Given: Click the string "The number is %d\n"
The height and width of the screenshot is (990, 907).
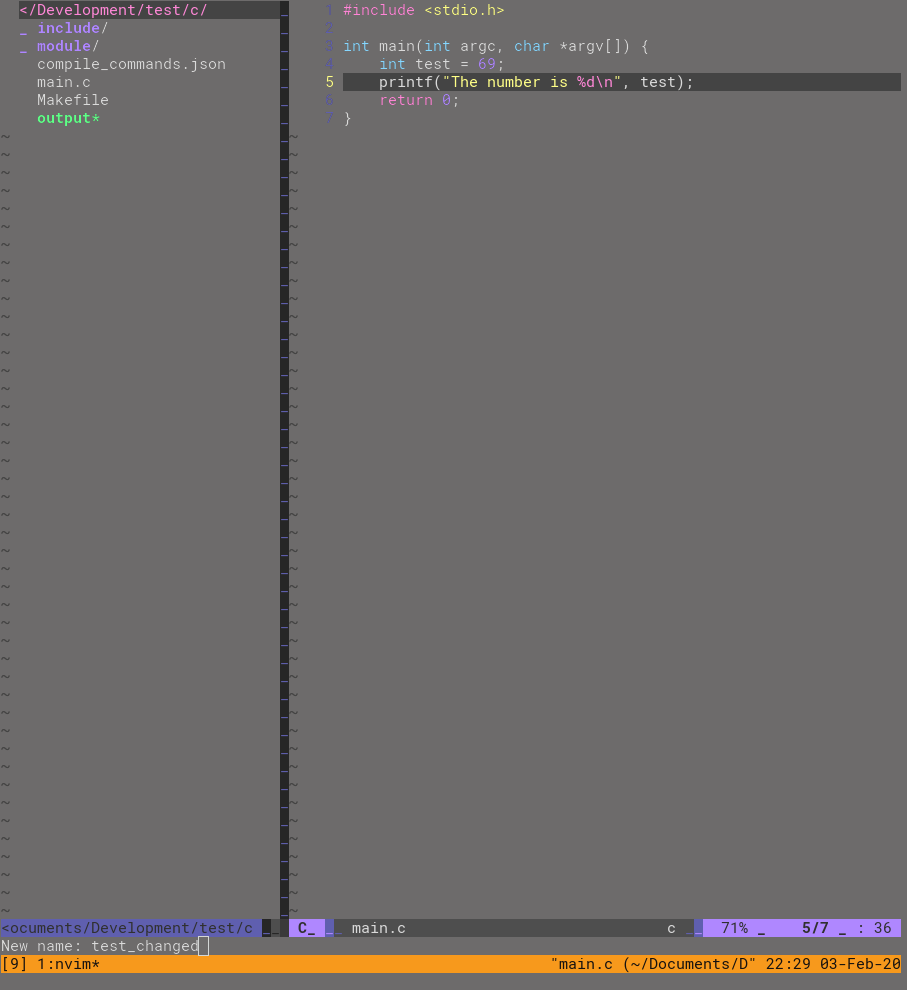Looking at the screenshot, I should [532, 83].
